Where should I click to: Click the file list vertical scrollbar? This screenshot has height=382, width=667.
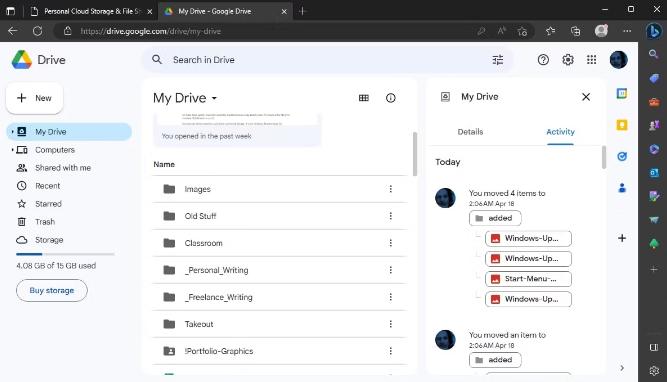tap(415, 154)
